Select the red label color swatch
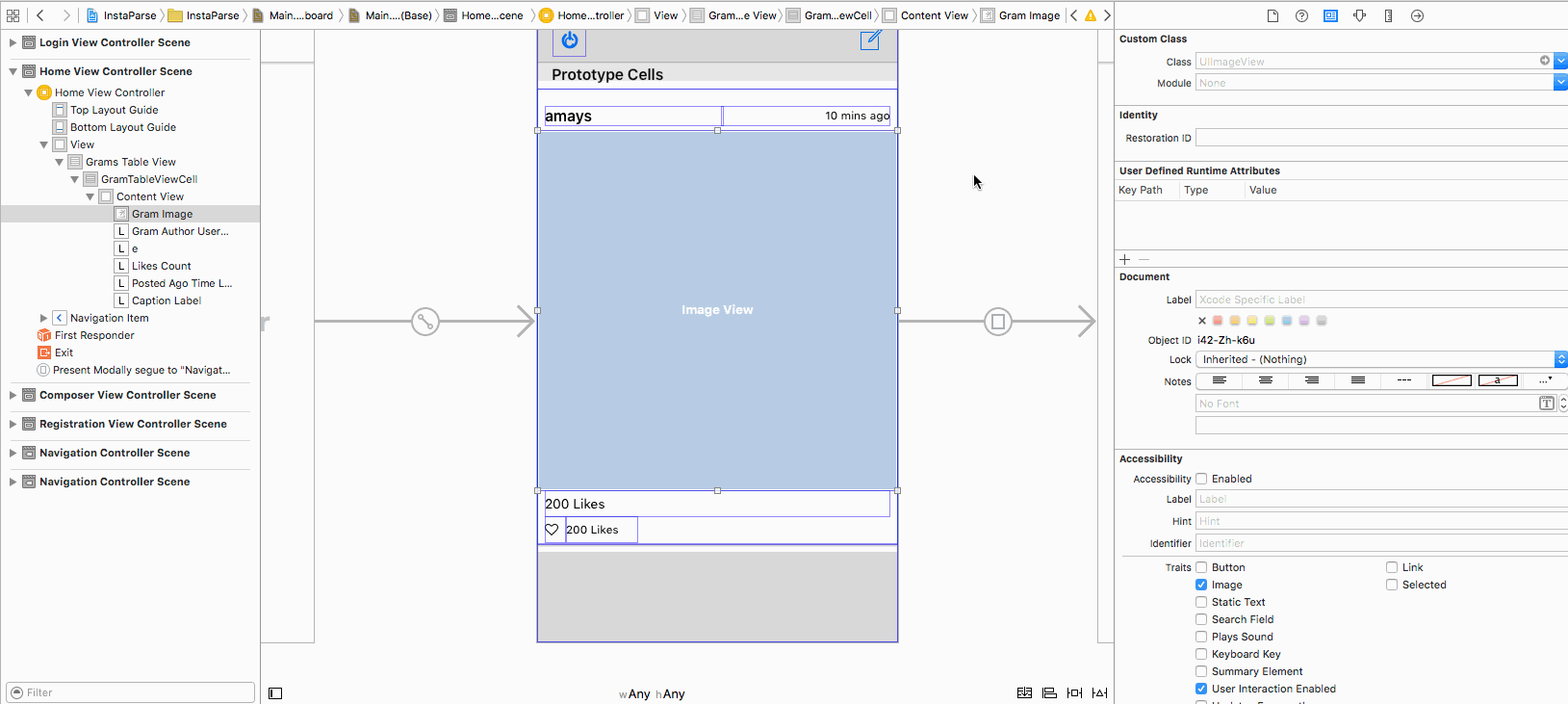 (1218, 321)
